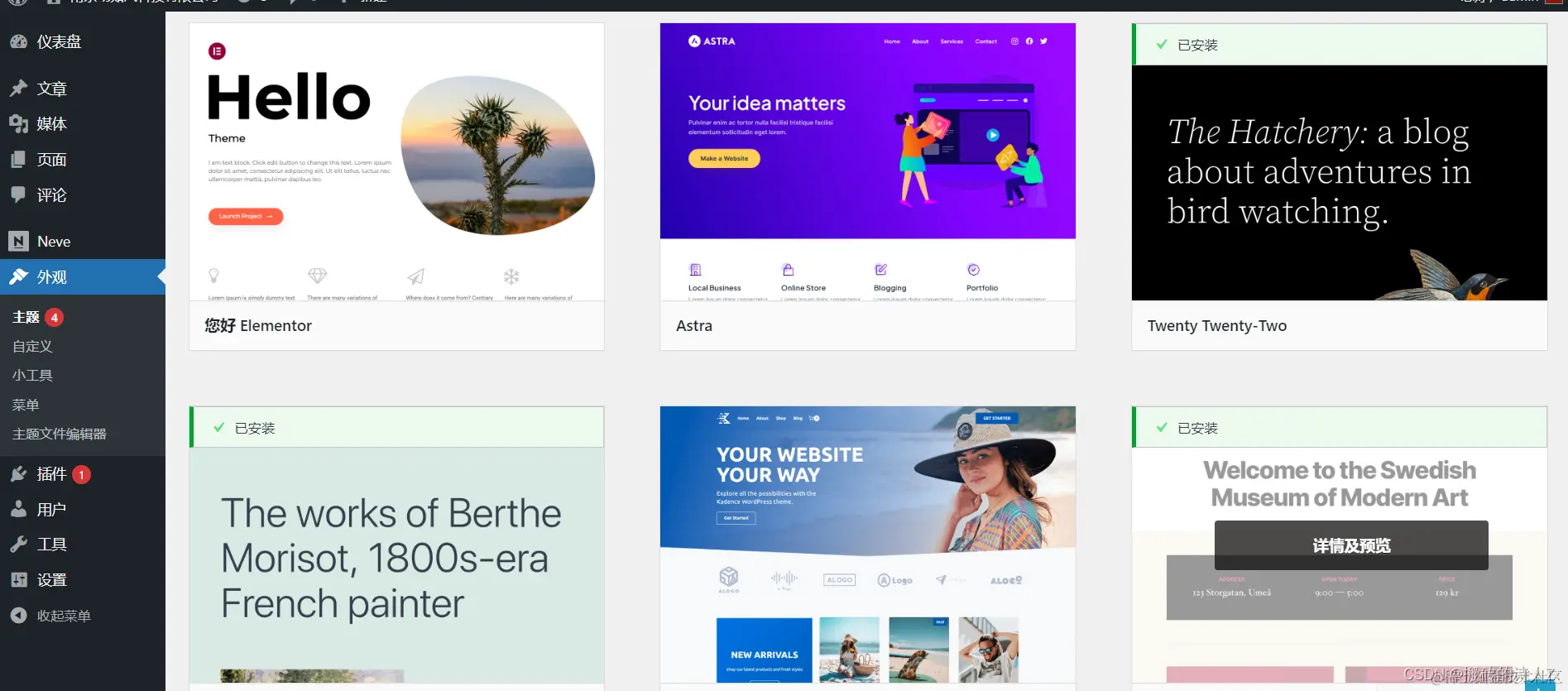This screenshot has width=1568, height=691.
Task: Open the 评论 comments bubble icon
Action: [18, 194]
